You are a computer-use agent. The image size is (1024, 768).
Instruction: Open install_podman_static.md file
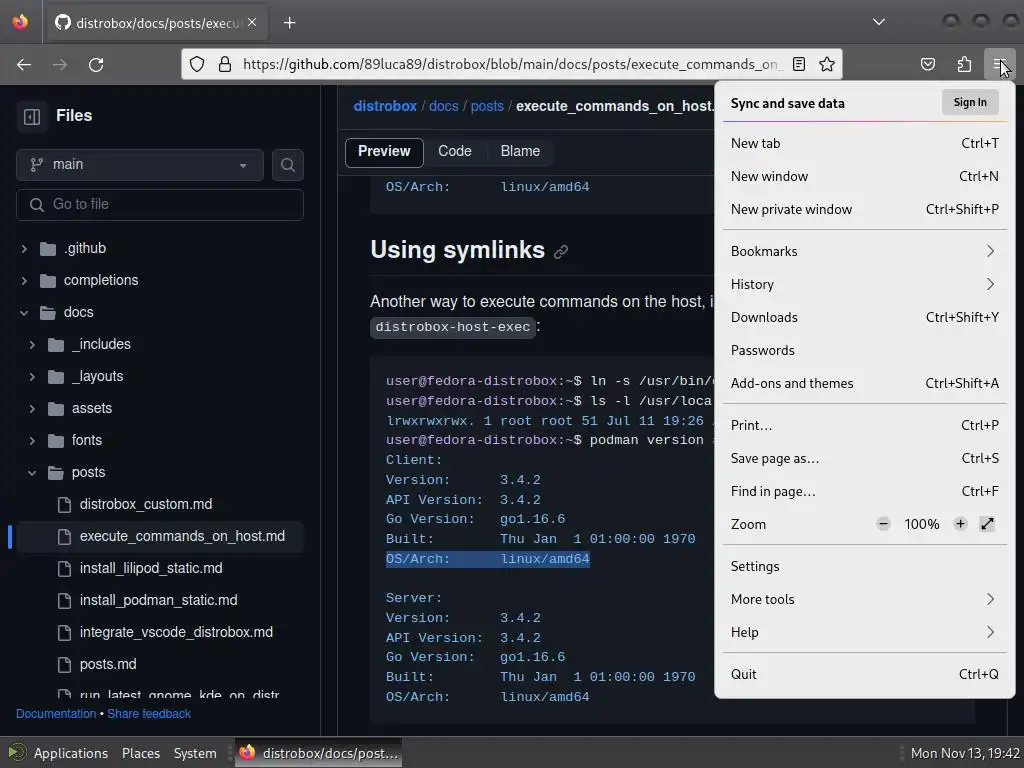point(160,600)
